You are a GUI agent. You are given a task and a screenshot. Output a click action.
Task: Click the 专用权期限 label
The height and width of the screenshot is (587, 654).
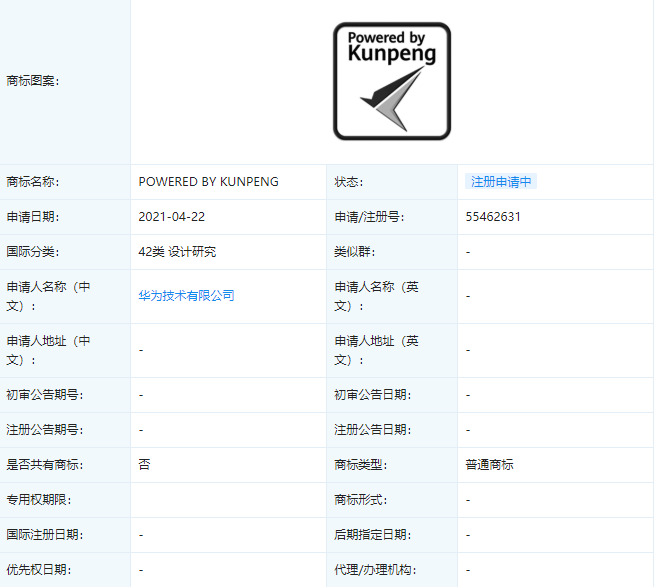pos(38,500)
